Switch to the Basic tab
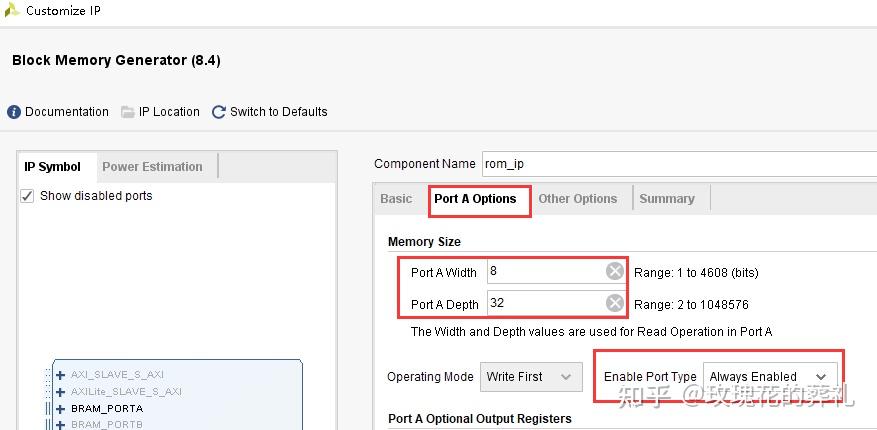Viewport: 877px width, 430px height. point(396,199)
